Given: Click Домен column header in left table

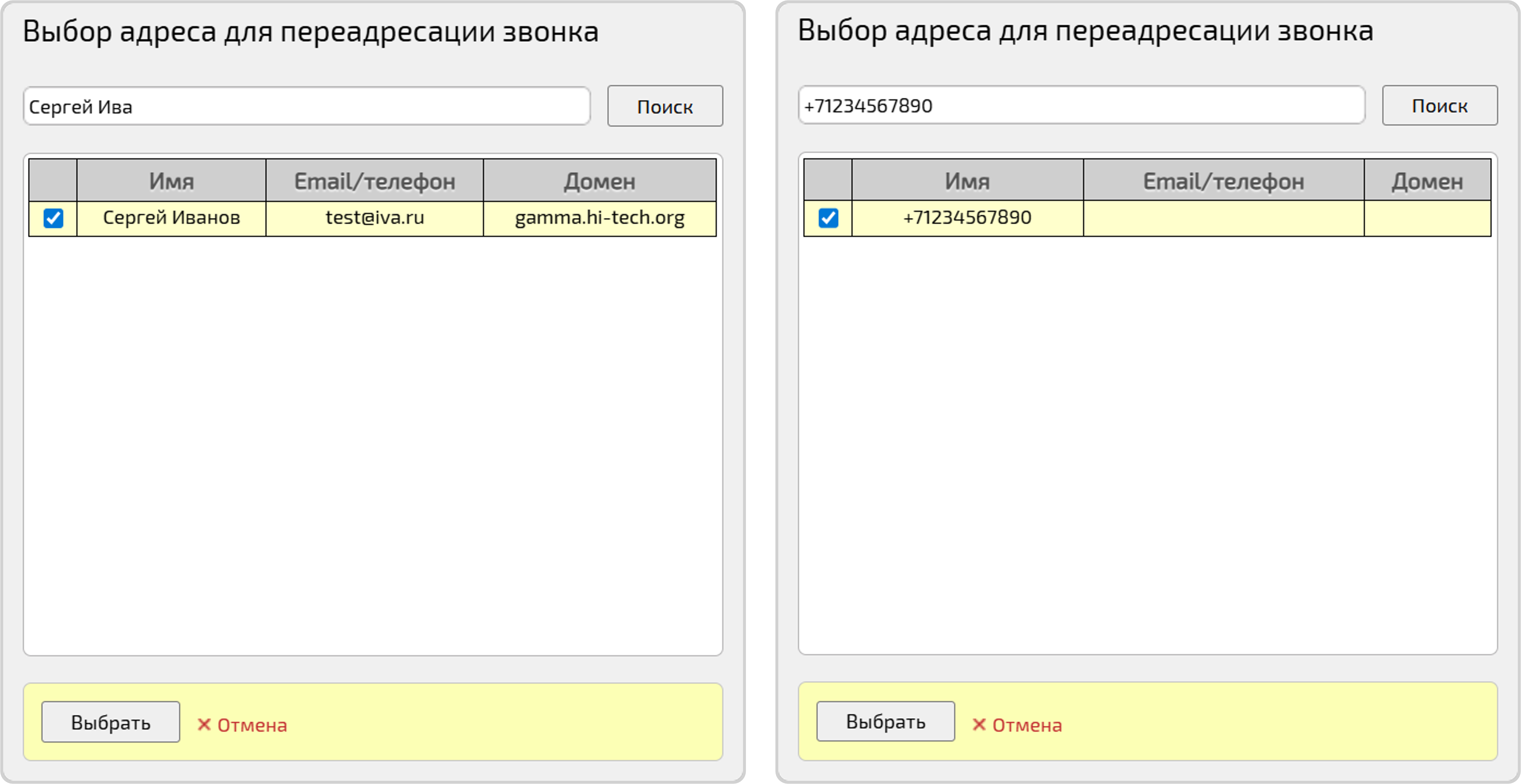Looking at the screenshot, I should [x=599, y=181].
